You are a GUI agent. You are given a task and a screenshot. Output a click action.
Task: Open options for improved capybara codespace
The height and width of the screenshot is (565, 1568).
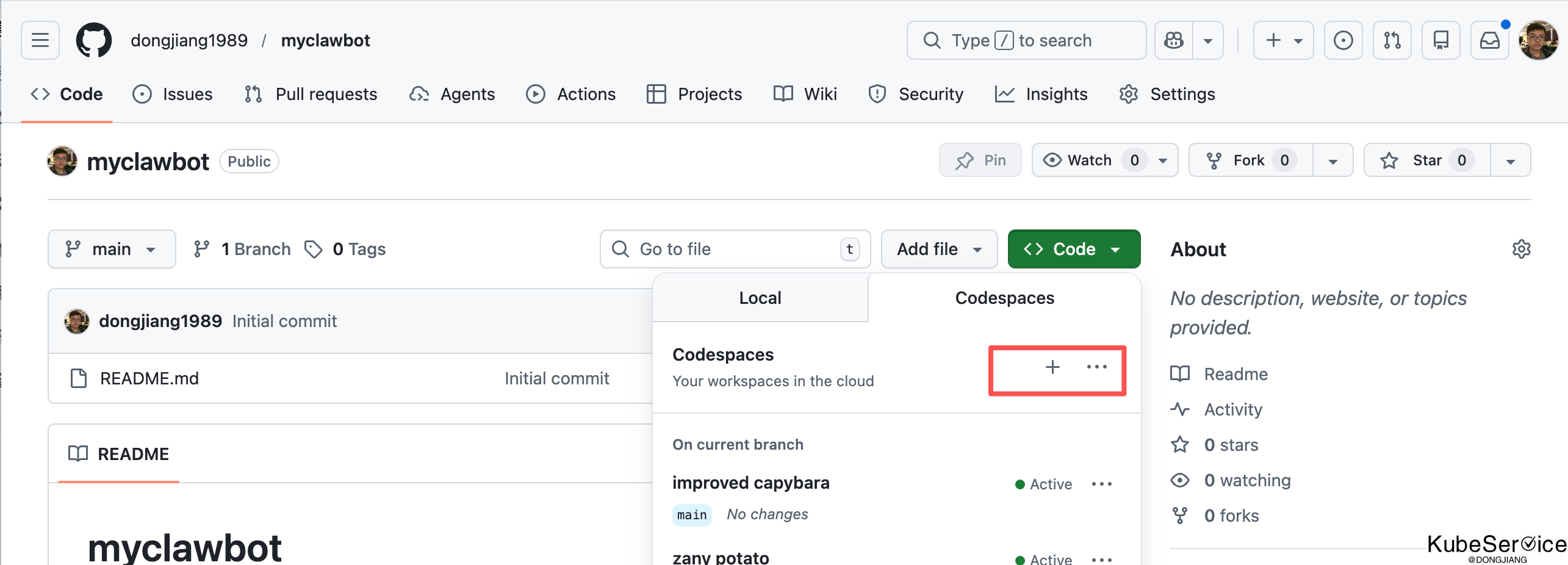point(1101,484)
